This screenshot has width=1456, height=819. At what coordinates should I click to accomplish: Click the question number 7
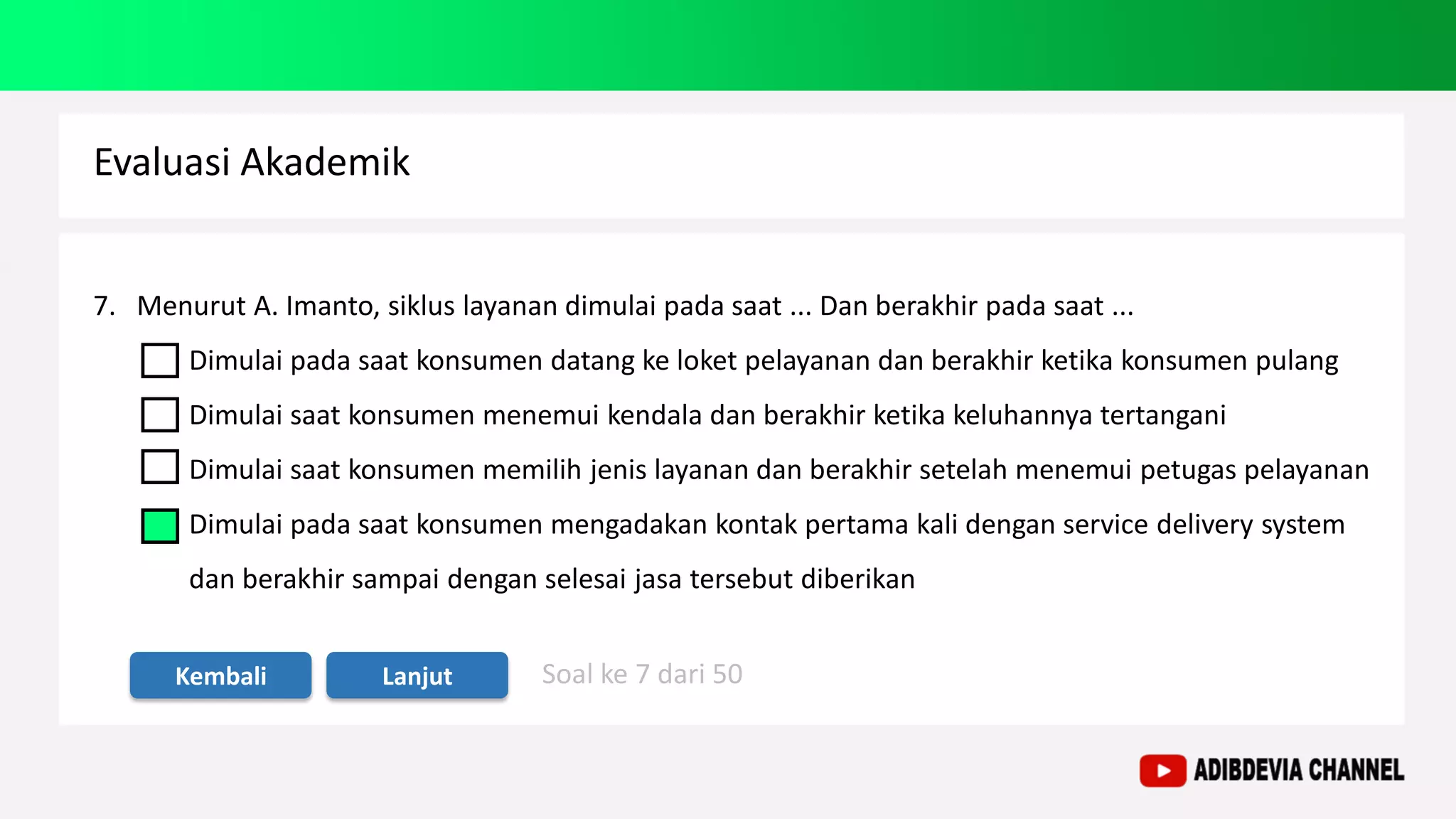tap(104, 306)
